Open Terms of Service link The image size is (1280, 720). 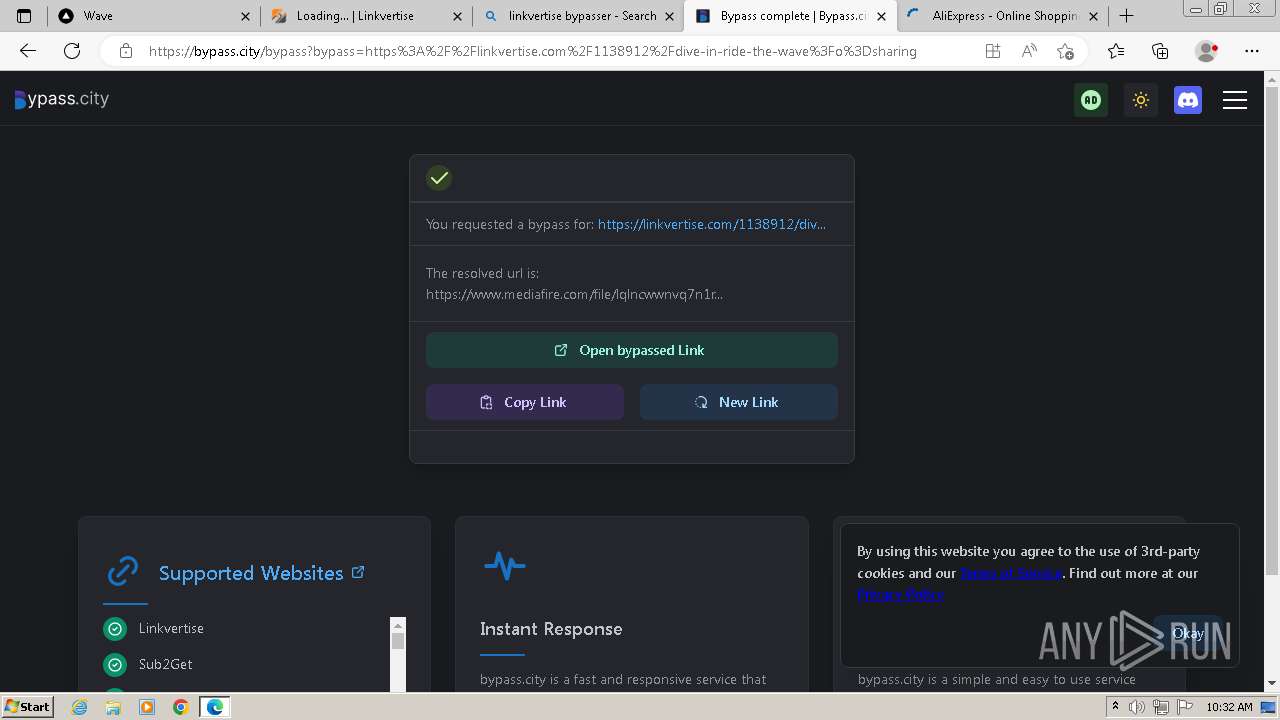(1011, 573)
